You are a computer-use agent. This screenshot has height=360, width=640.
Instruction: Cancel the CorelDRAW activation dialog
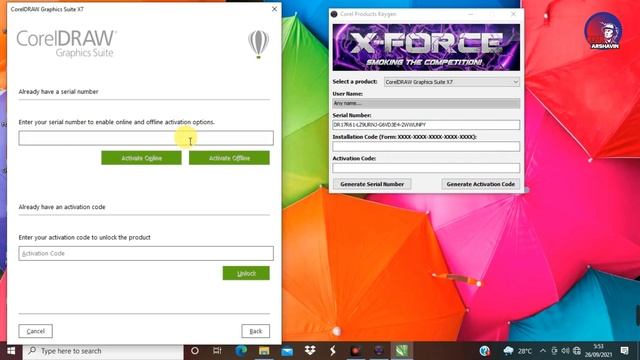tap(36, 331)
